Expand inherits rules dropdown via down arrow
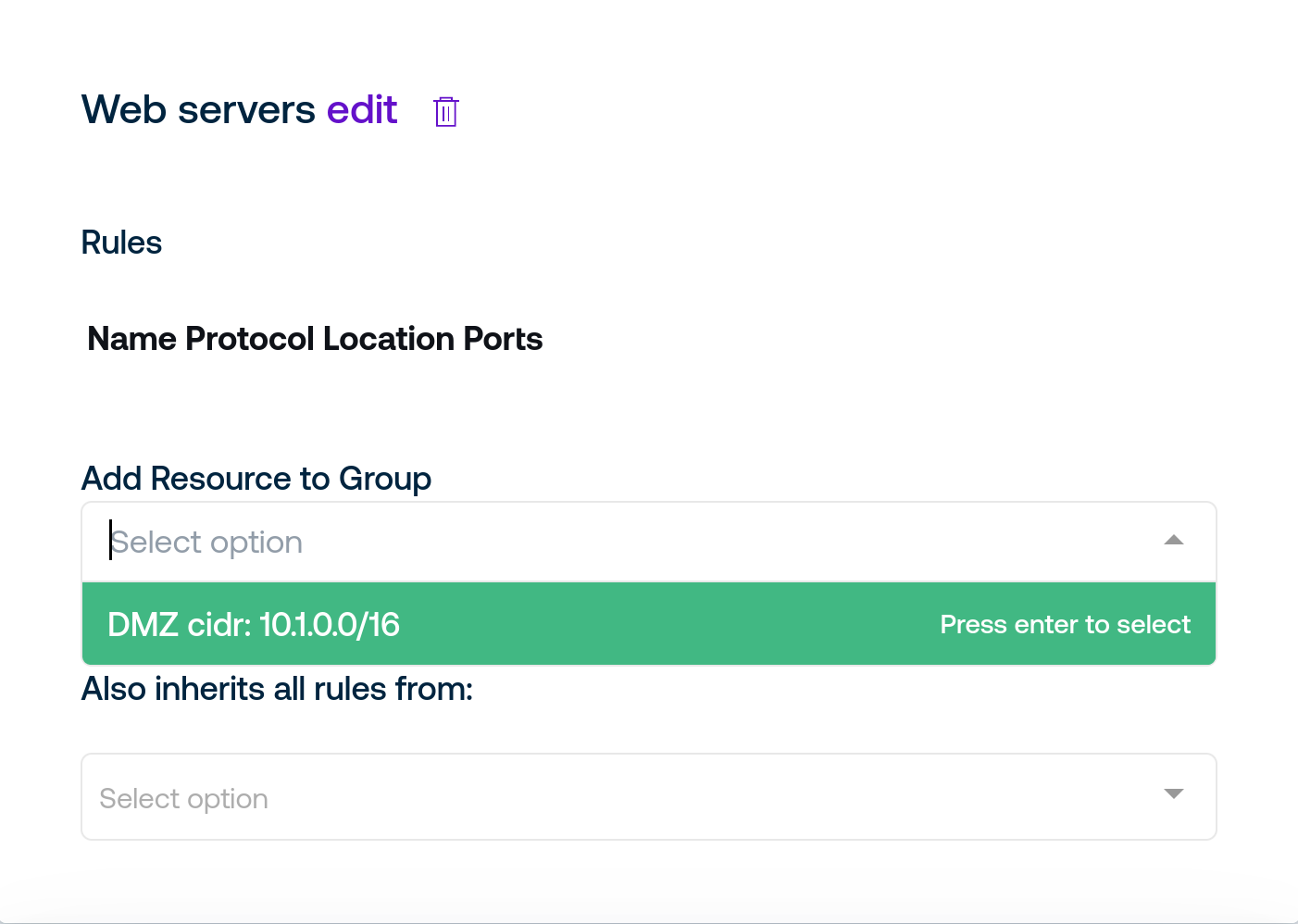Image resolution: width=1298 pixels, height=924 pixels. 1174,793
